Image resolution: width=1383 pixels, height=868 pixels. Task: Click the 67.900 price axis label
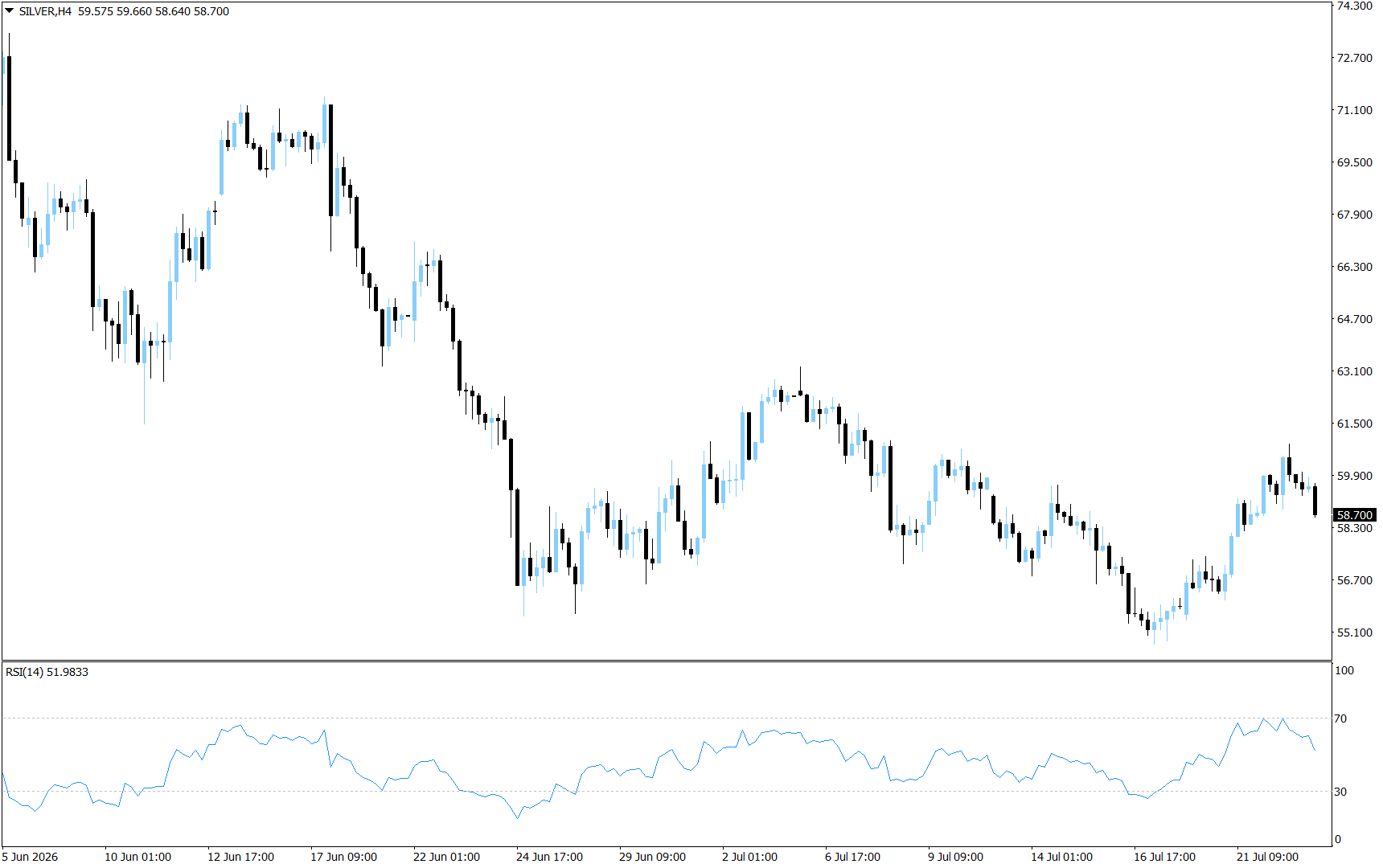click(1354, 215)
